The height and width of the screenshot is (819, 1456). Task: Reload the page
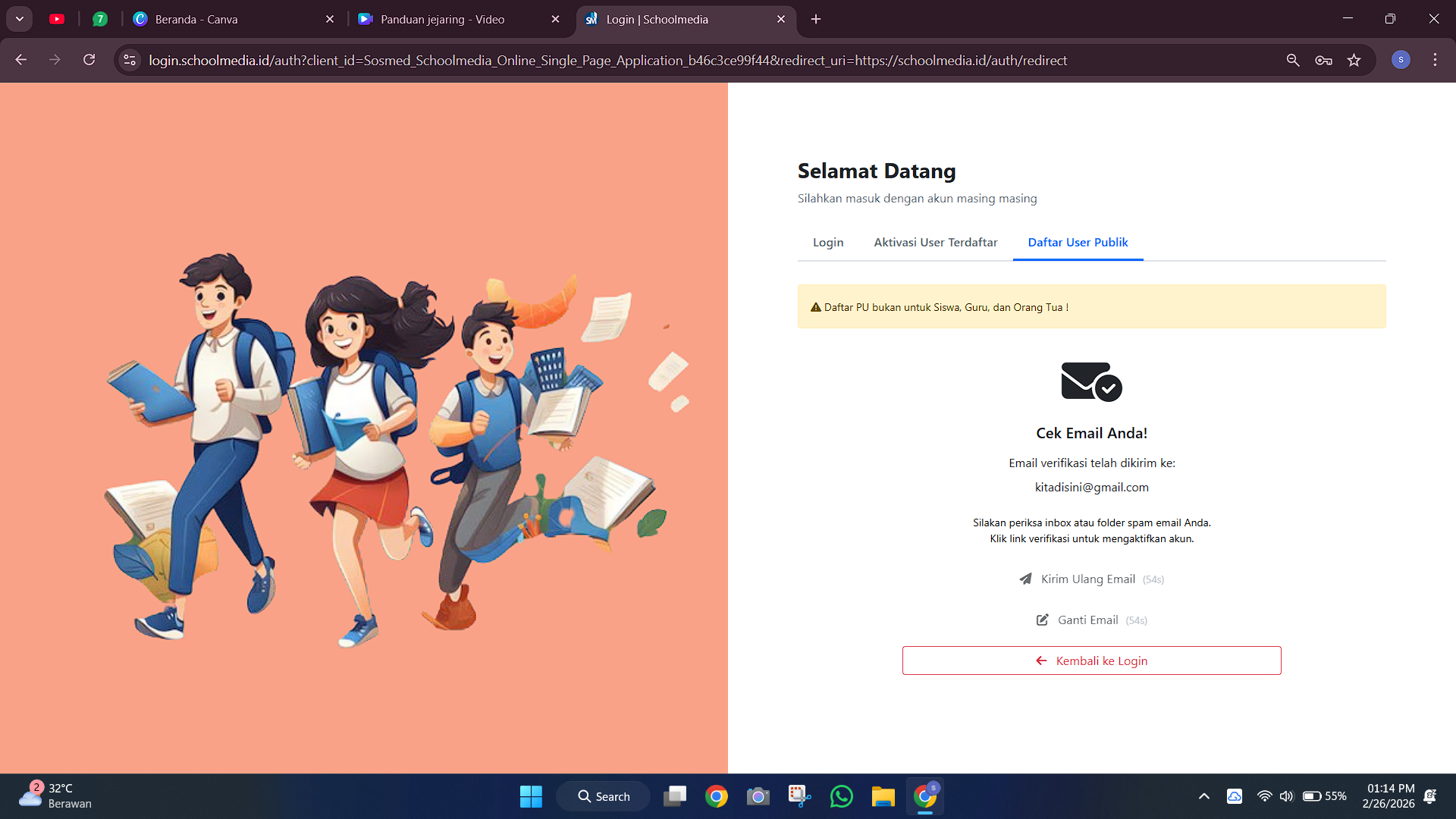tap(89, 60)
